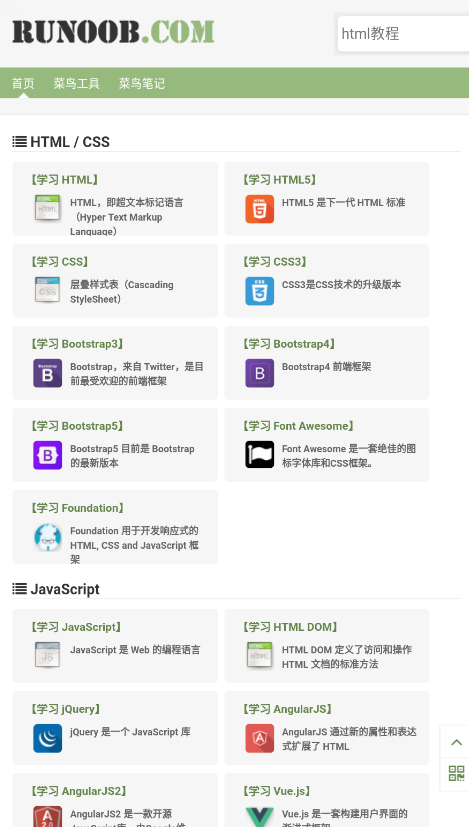Open the 【学习 JavaScript】 link
469x827 pixels.
(76, 627)
